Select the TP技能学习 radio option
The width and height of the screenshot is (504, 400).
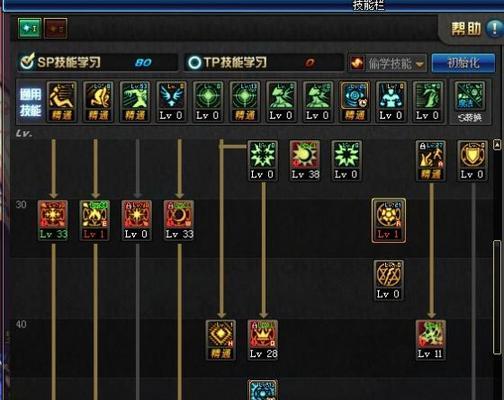tap(194, 62)
